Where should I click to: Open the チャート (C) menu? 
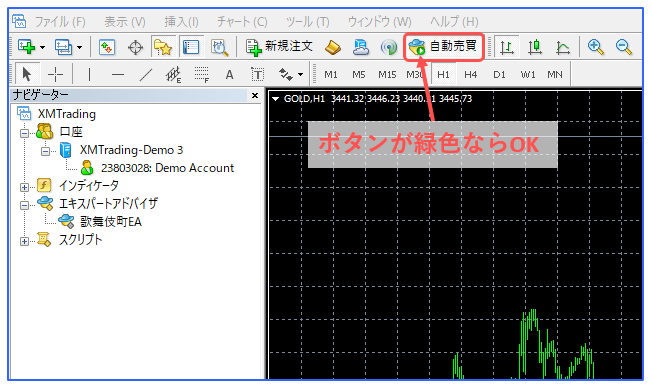pyautogui.click(x=242, y=21)
